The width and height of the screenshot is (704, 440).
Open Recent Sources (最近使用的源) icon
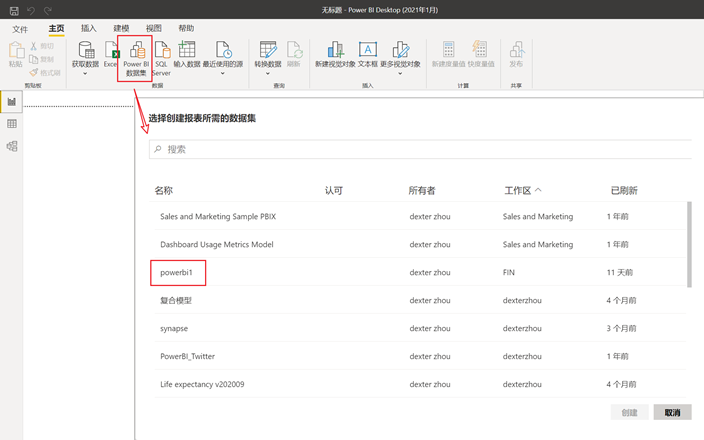pyautogui.click(x=223, y=49)
